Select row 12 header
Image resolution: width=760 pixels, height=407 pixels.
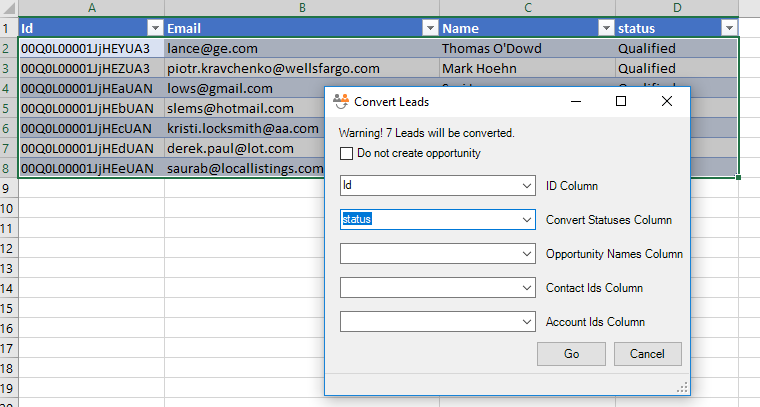9,248
